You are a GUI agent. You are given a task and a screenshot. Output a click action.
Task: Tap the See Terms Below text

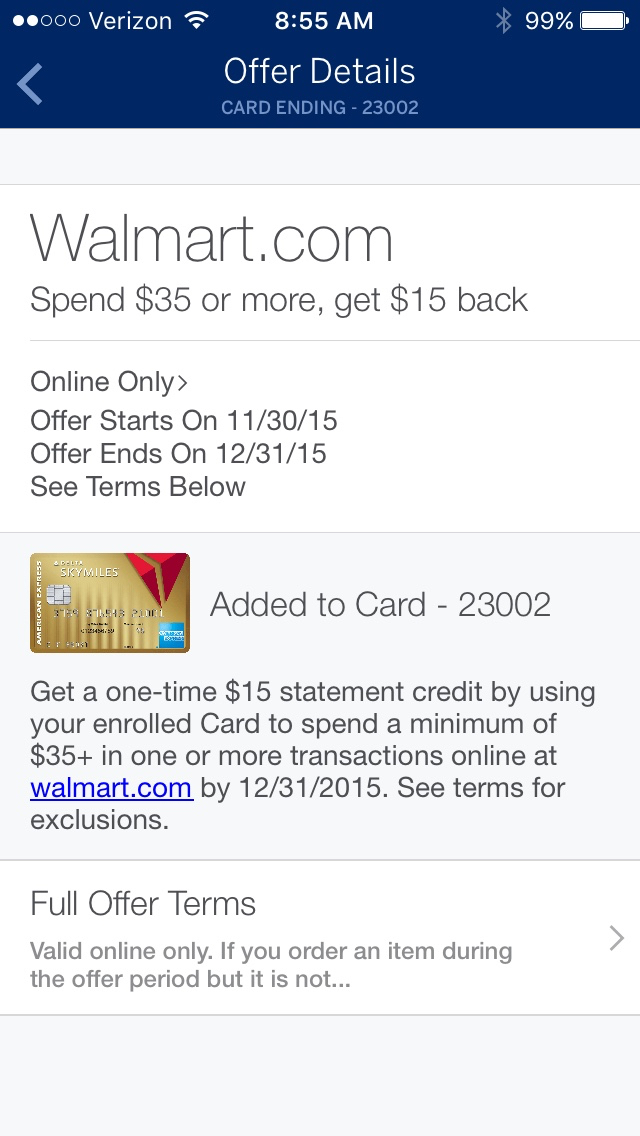138,487
